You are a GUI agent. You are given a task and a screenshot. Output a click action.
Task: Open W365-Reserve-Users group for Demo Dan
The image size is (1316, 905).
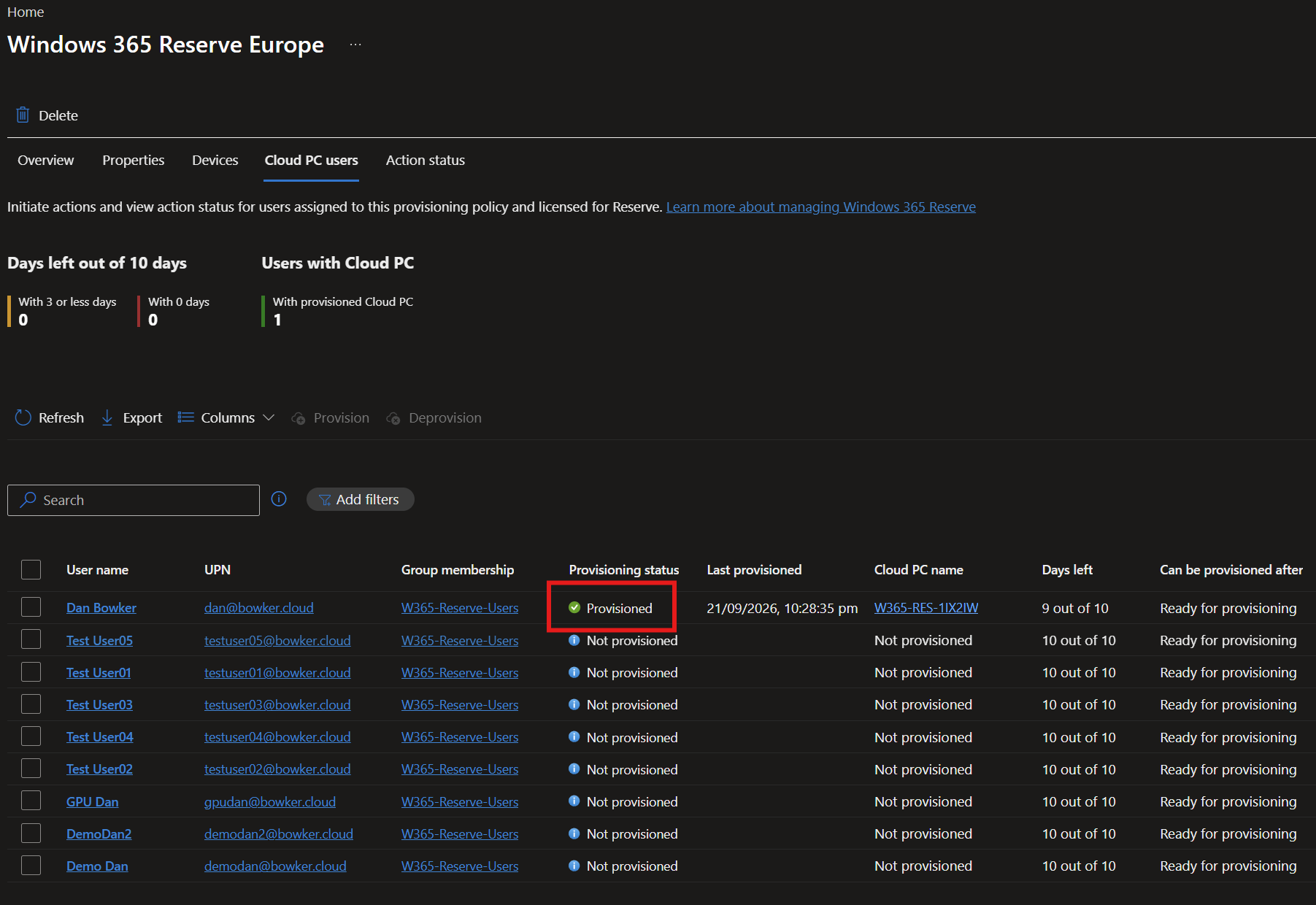point(460,866)
